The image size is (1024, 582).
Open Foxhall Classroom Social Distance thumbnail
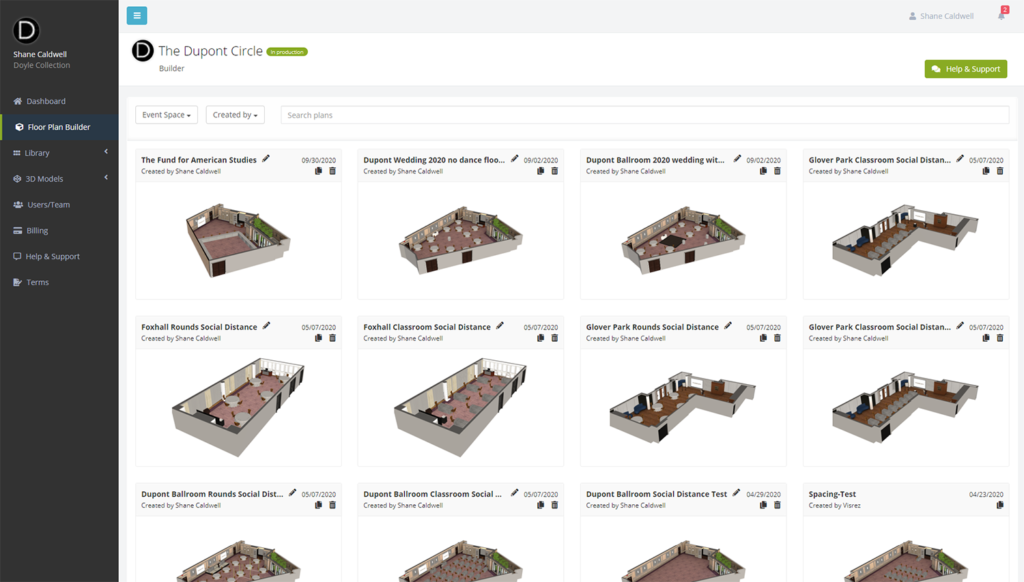pos(460,407)
